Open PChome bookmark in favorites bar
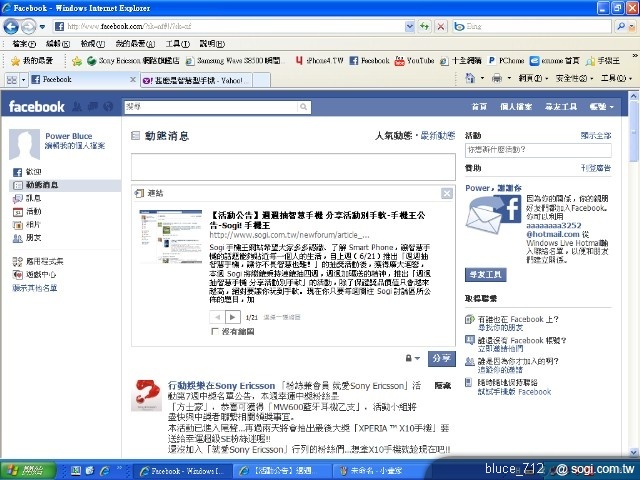Viewport: 640px width, 480px height. (506, 61)
